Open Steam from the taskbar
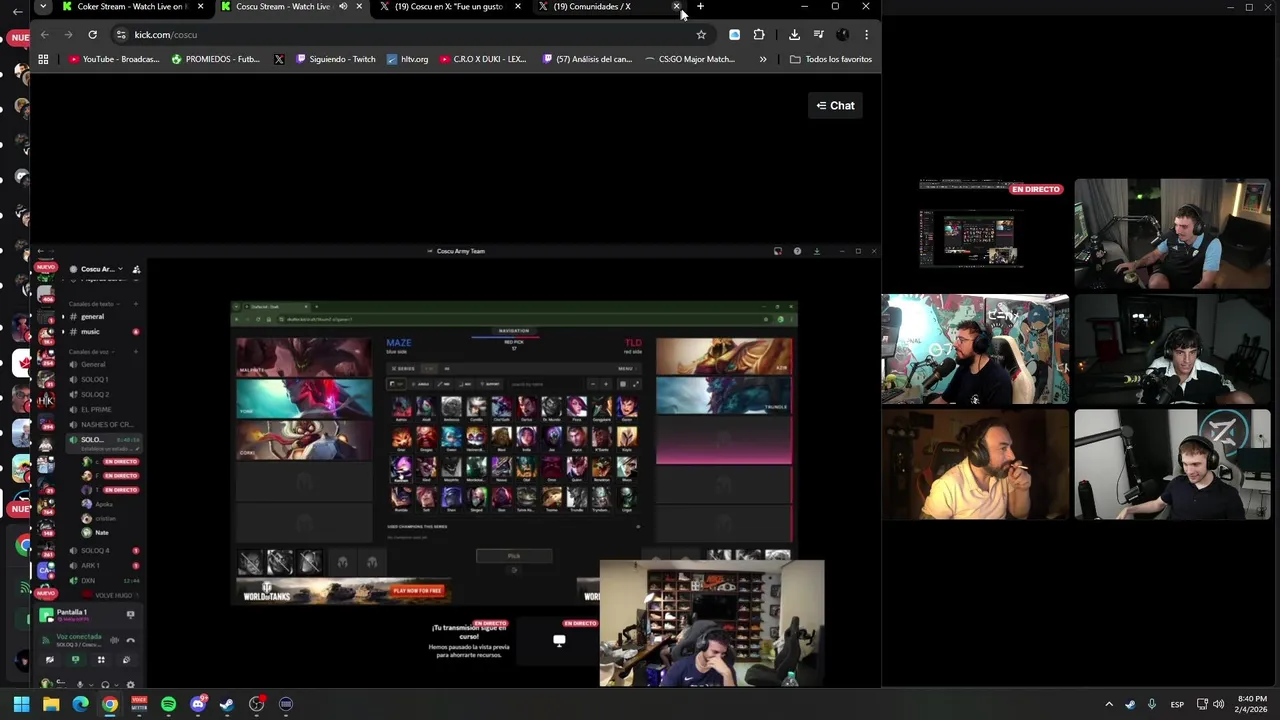Viewport: 1280px width, 720px height. (227, 705)
